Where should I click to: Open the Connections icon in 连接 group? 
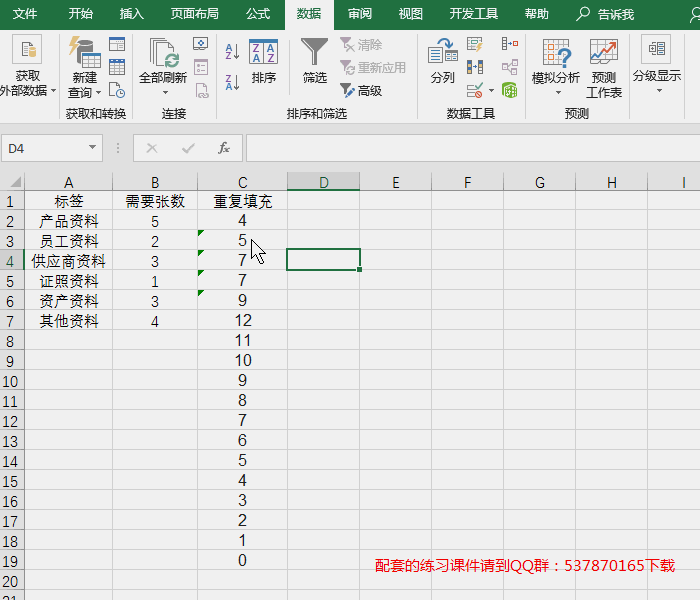tap(201, 44)
